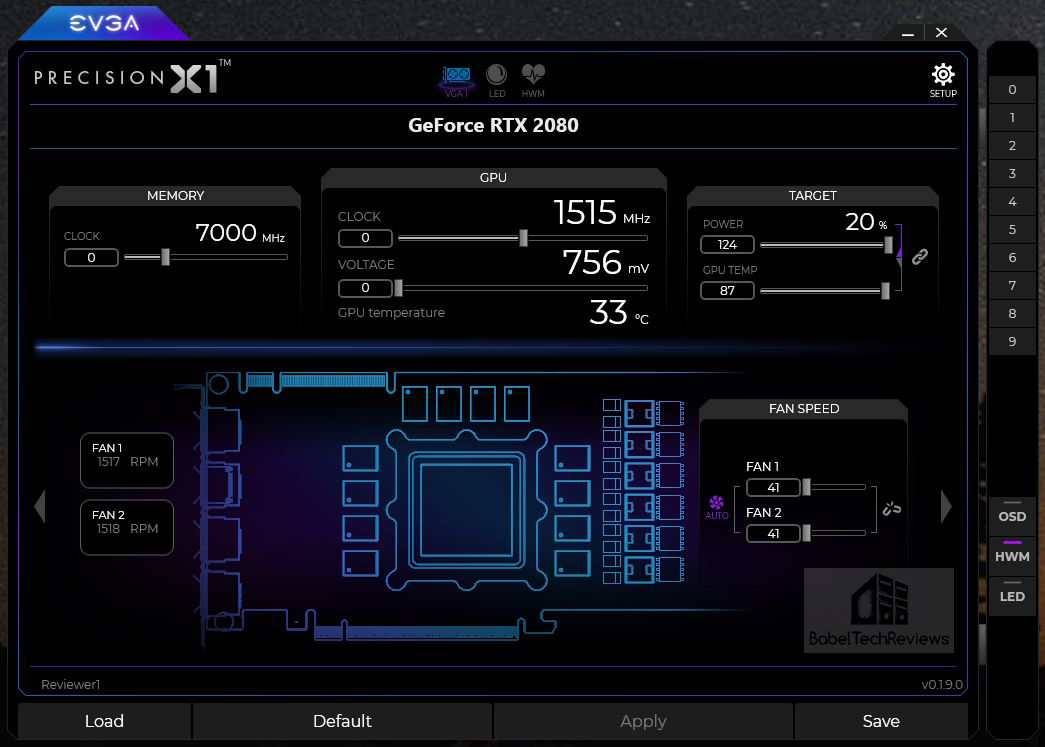Close the Precision X1 window
Screen dimensions: 1045x747
pyautogui.click(x=941, y=33)
